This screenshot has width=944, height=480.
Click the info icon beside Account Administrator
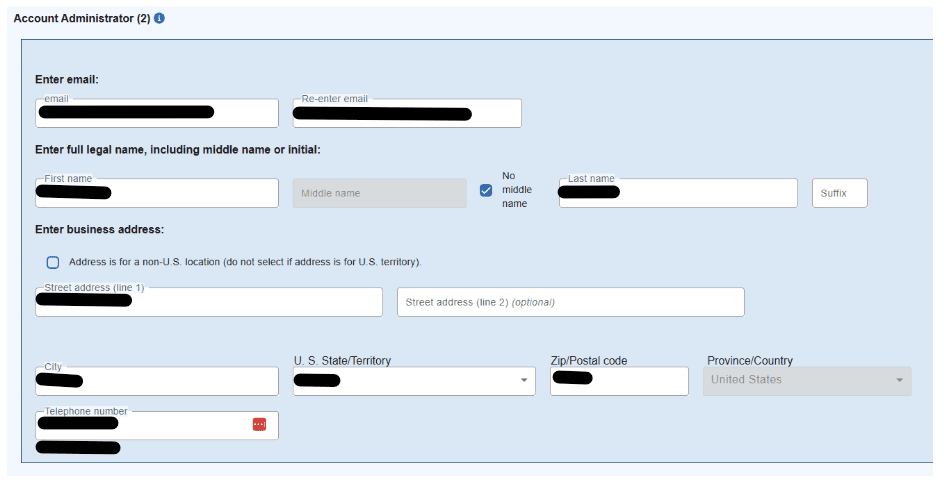tap(160, 18)
